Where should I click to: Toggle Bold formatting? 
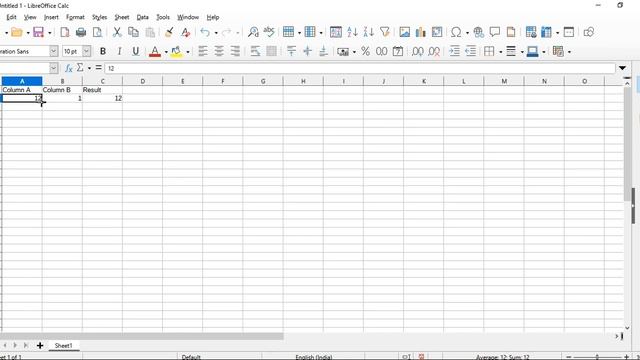pos(103,51)
